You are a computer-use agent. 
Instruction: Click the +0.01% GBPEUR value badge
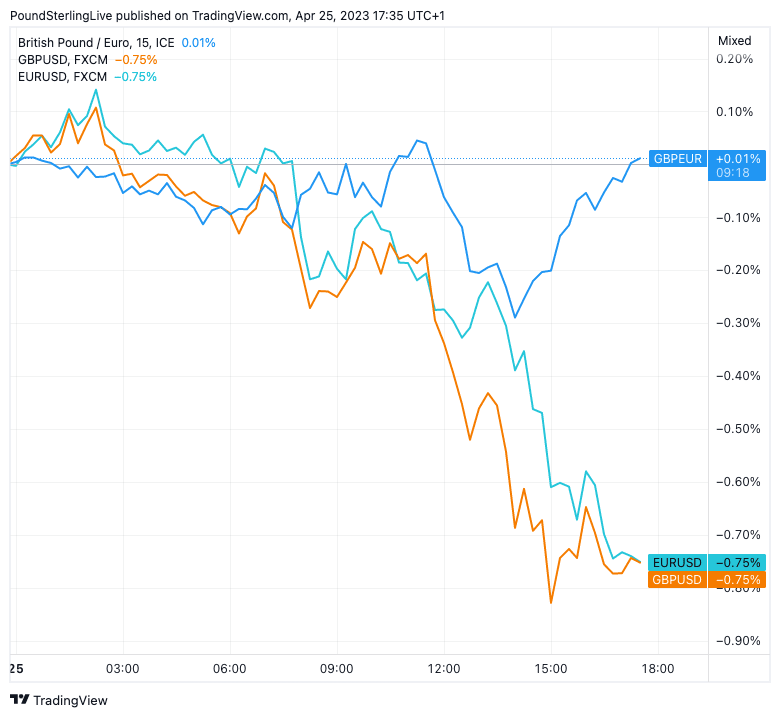point(737,158)
